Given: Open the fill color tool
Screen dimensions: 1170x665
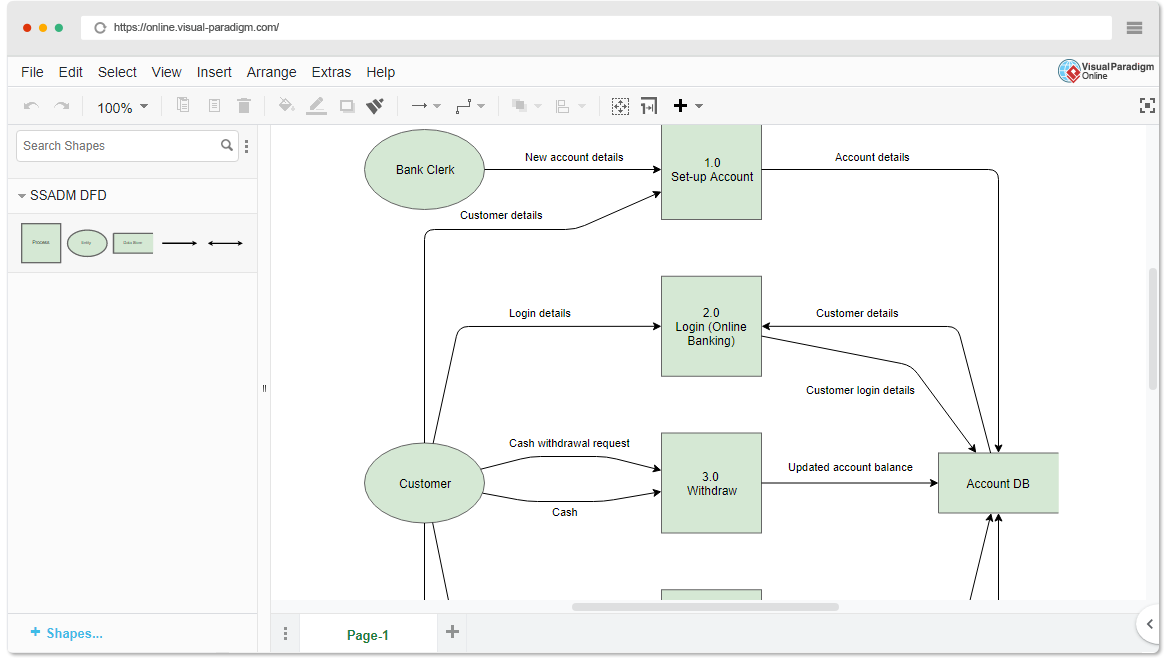Looking at the screenshot, I should point(286,105).
